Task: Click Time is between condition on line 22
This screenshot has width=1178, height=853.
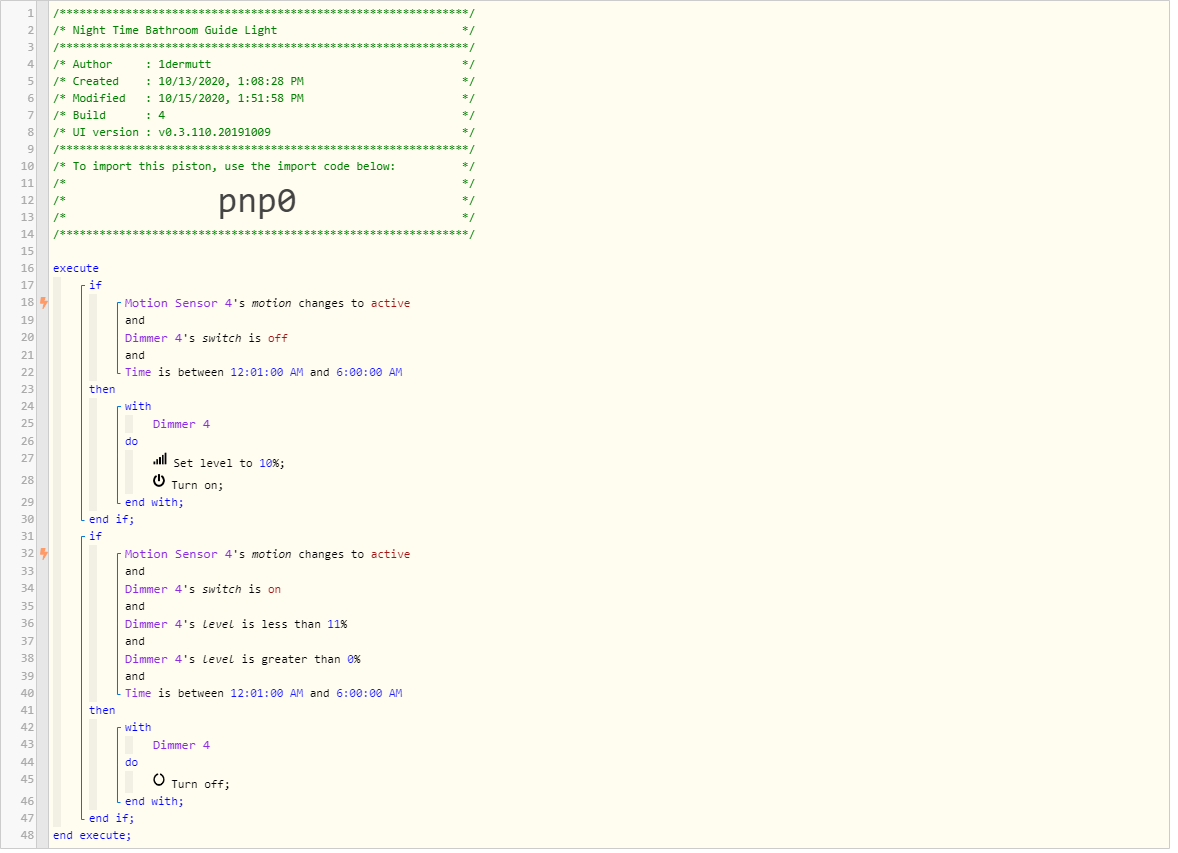Action: pyautogui.click(x=264, y=372)
